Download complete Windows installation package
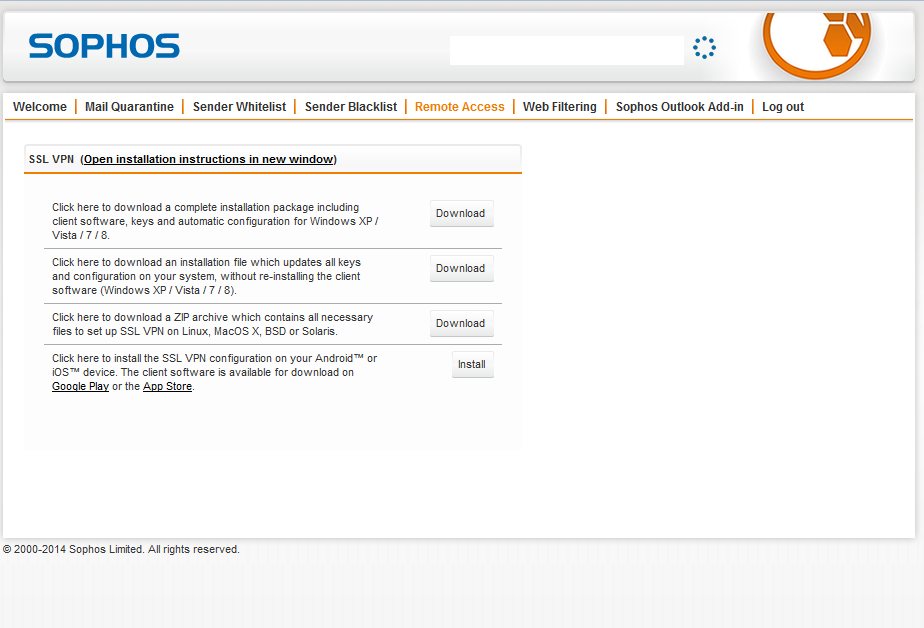 tap(461, 213)
